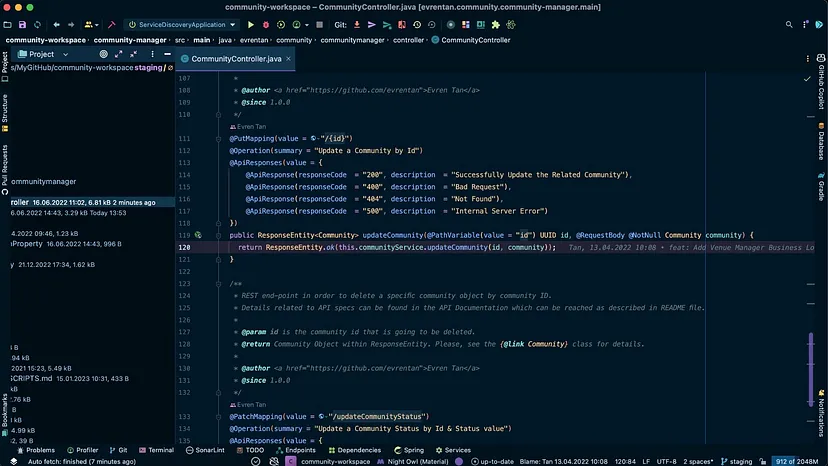Image resolution: width=828 pixels, height=466 pixels.
Task: Collapse all in Project panel
Action: (134, 54)
